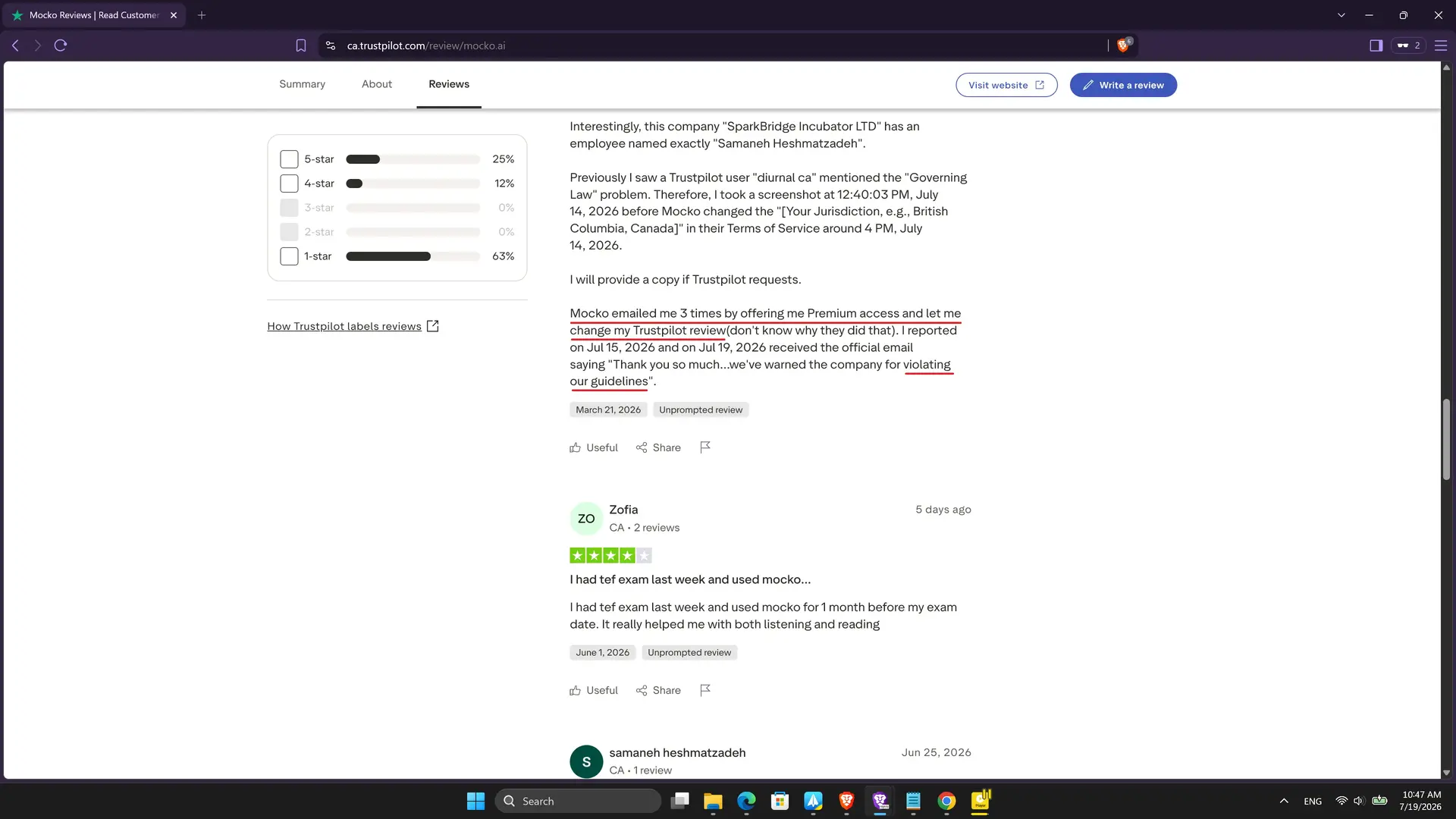This screenshot has width=1456, height=819.
Task: Open the Brave browser taskbar icon
Action: point(846,801)
